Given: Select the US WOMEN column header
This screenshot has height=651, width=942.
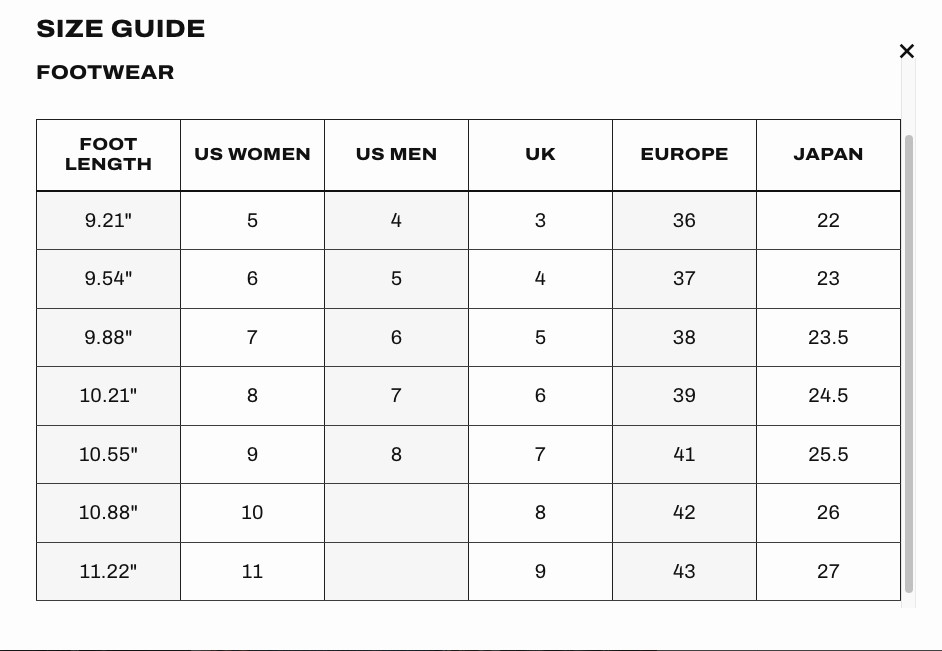Looking at the screenshot, I should [252, 155].
